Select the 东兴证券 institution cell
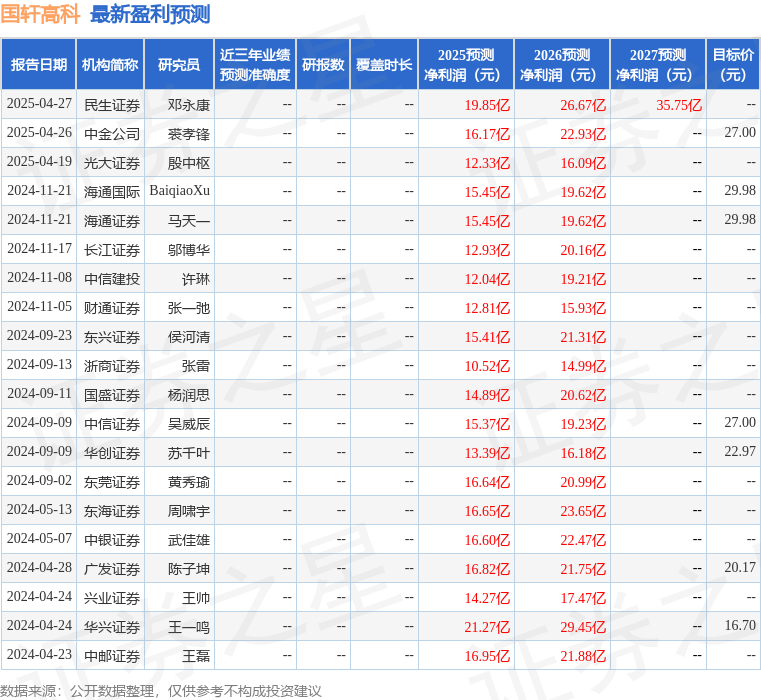This screenshot has height=700, width=761. coord(112,337)
